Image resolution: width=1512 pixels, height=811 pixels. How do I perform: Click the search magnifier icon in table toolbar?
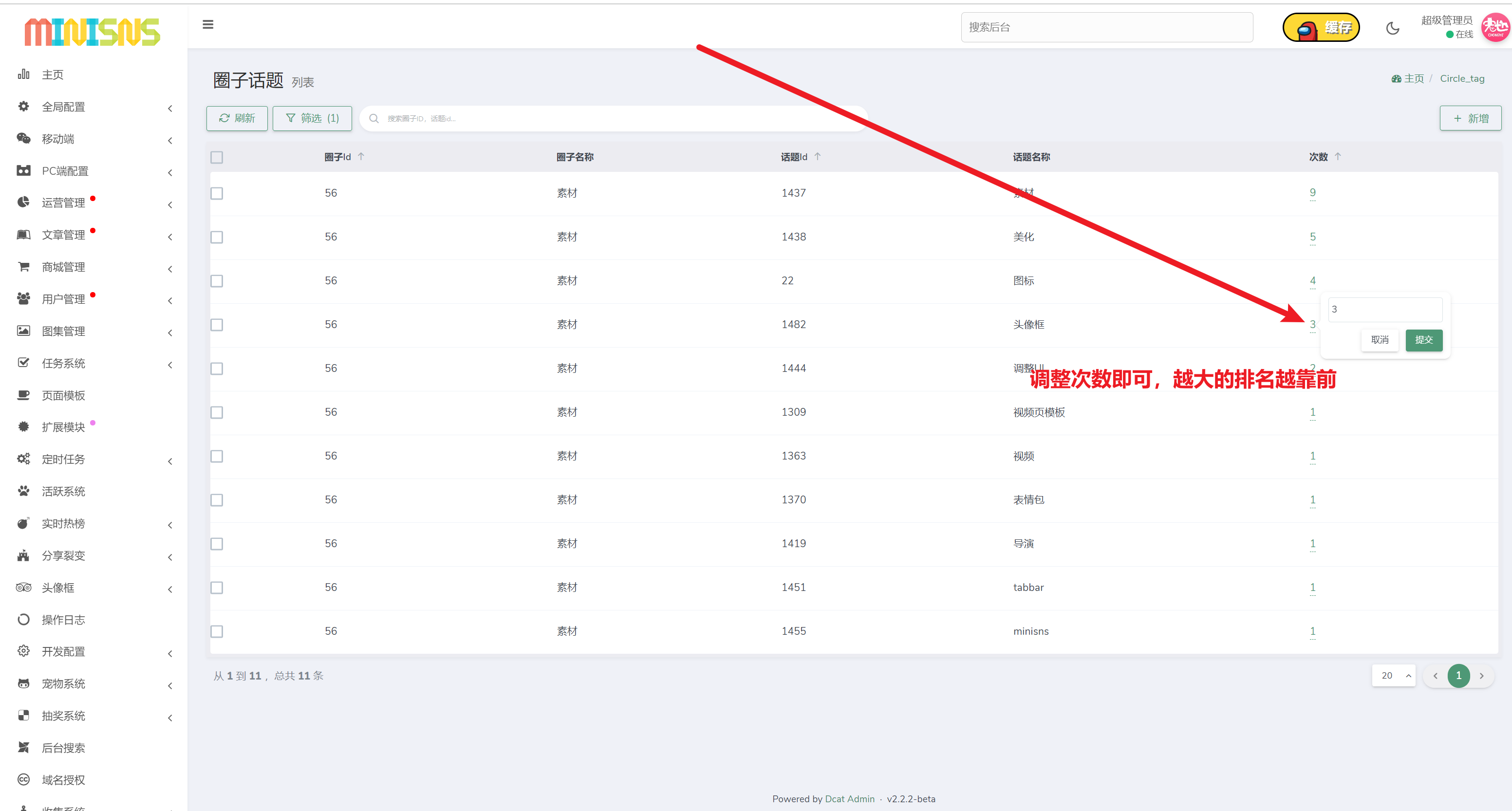point(374,119)
